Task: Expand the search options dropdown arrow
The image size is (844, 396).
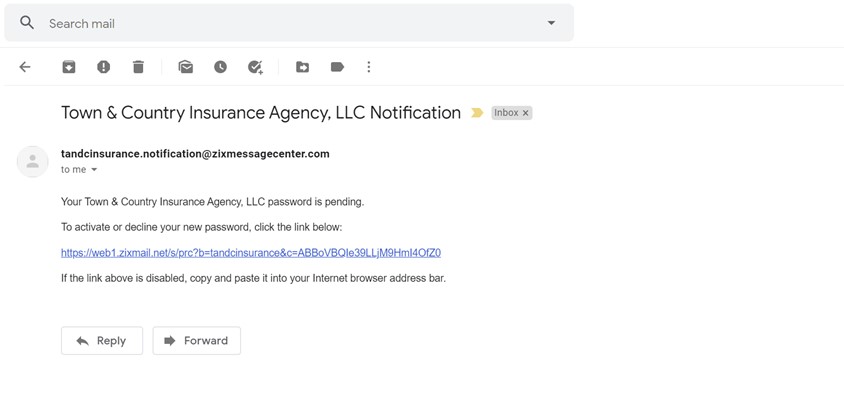Action: tap(551, 23)
